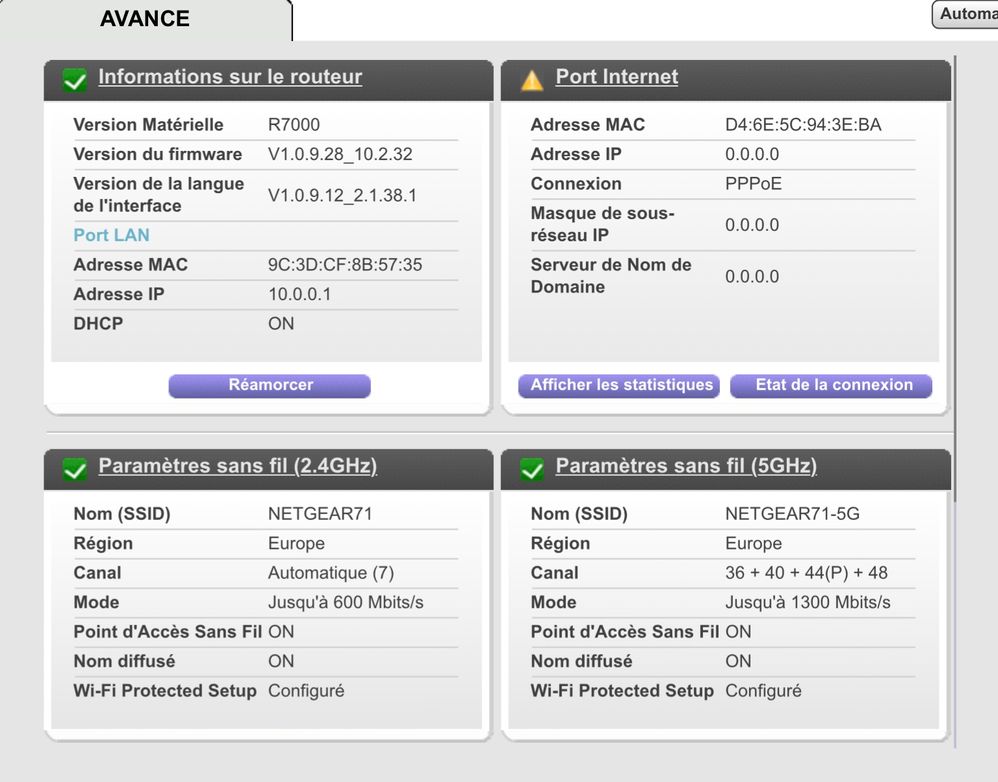Open Port Internet header link

click(616, 76)
